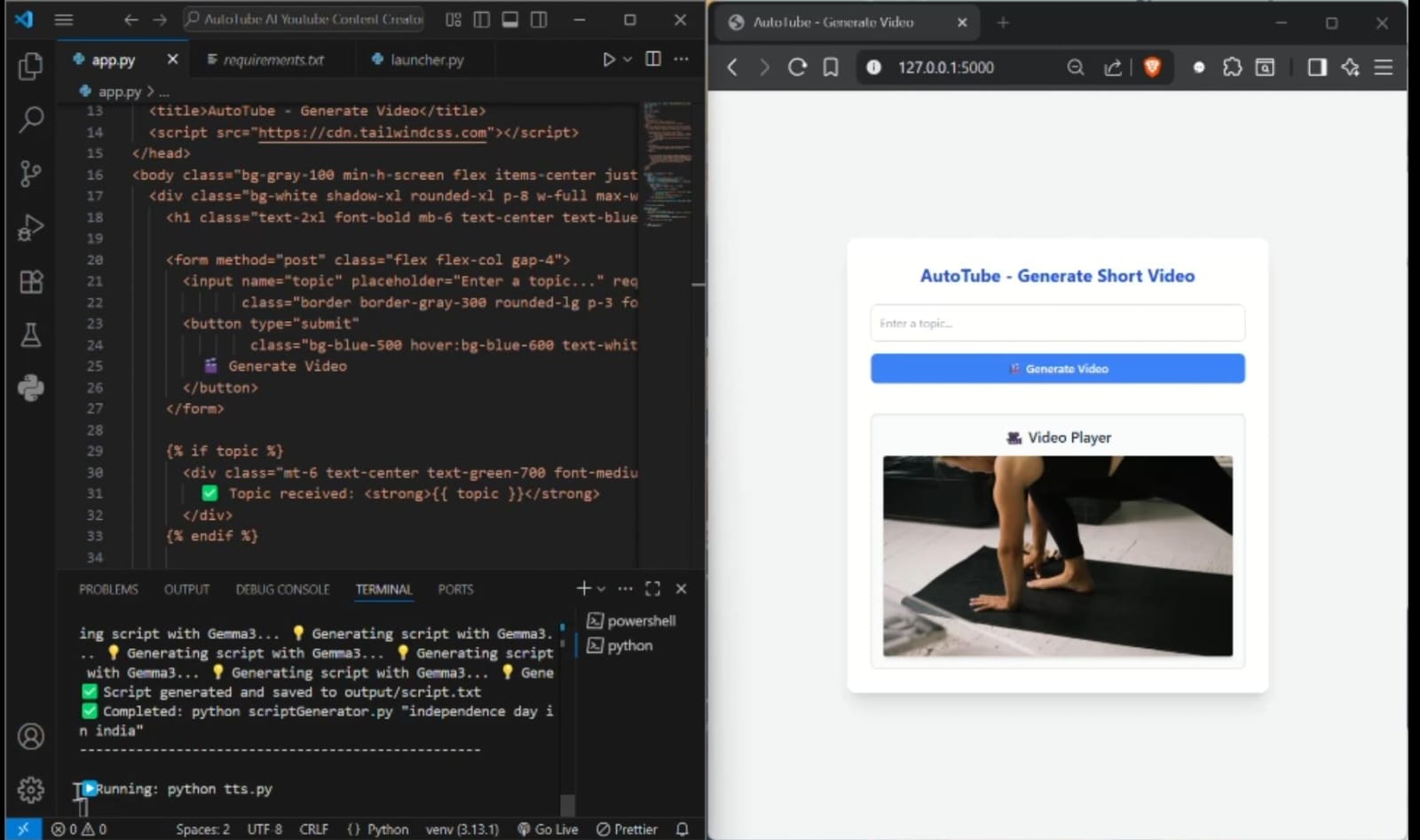Viewport: 1420px width, 840px height.
Task: Open terminal panel ellipsis menu
Action: [x=625, y=589]
